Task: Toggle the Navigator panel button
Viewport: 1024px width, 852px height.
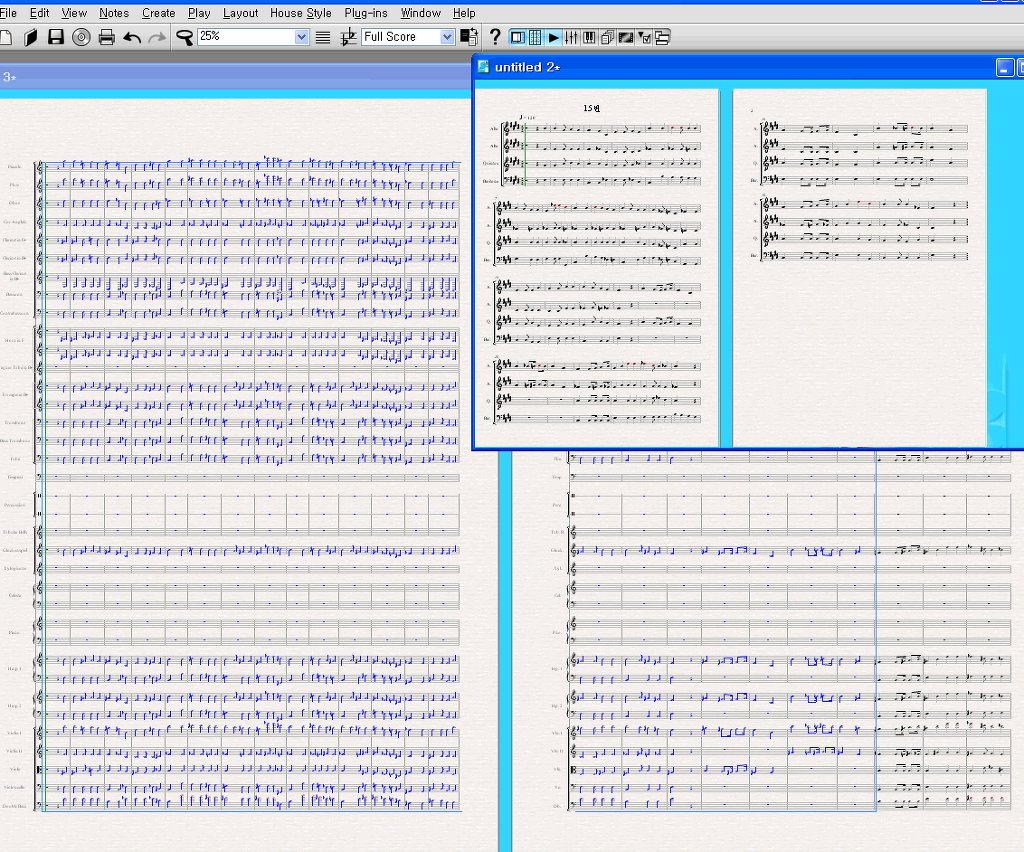Action: pos(518,37)
